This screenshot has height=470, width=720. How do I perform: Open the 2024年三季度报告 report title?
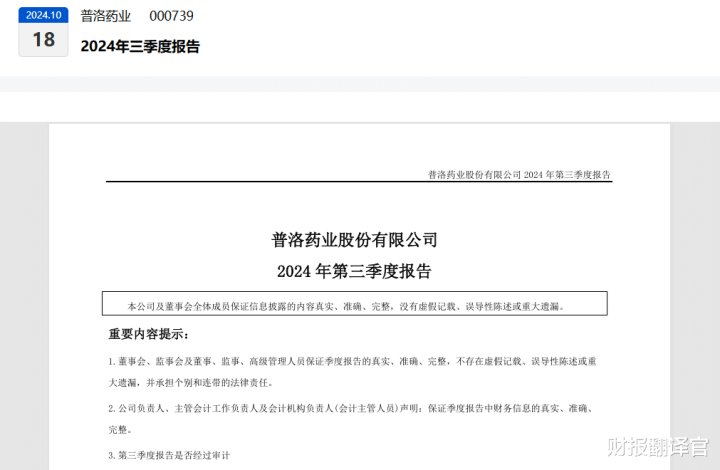tap(140, 46)
